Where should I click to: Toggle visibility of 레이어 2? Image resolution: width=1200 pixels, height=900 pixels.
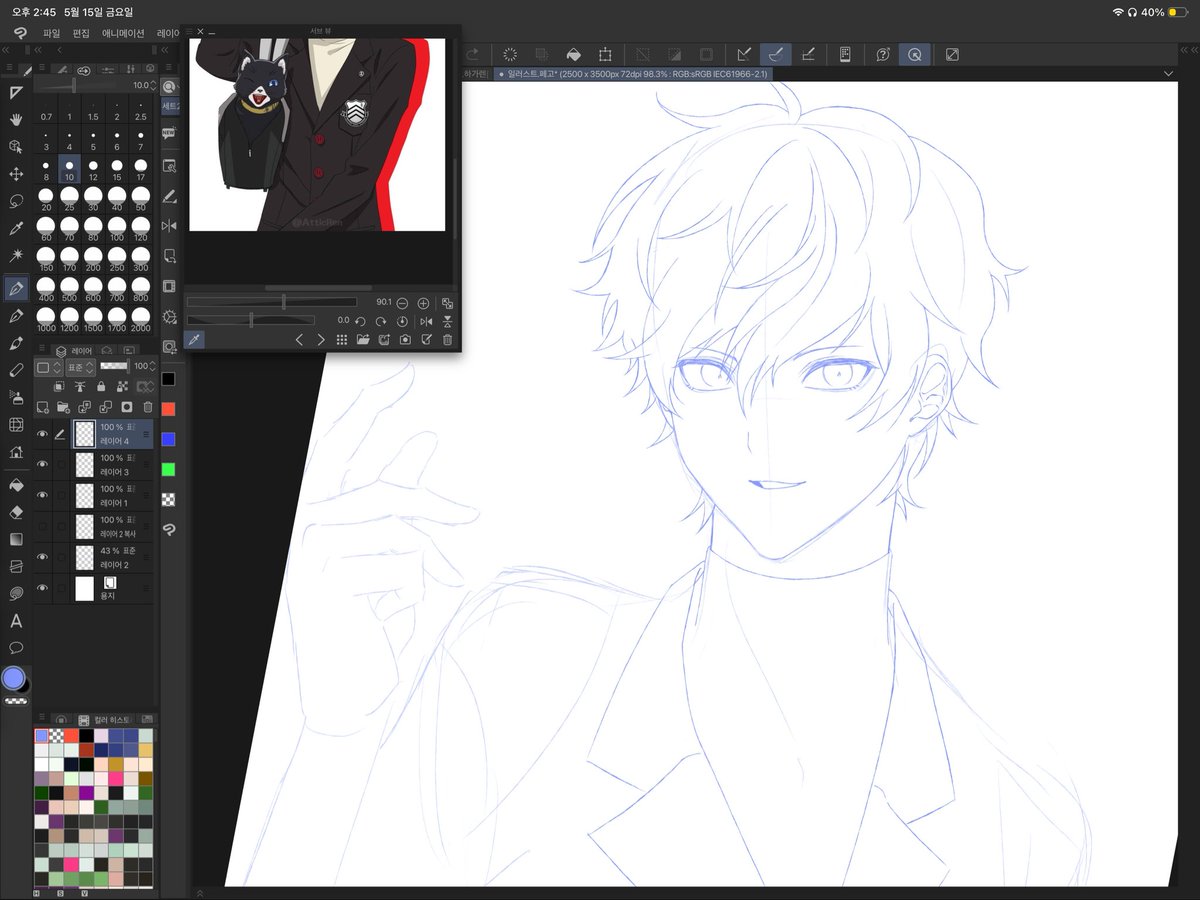pos(42,558)
